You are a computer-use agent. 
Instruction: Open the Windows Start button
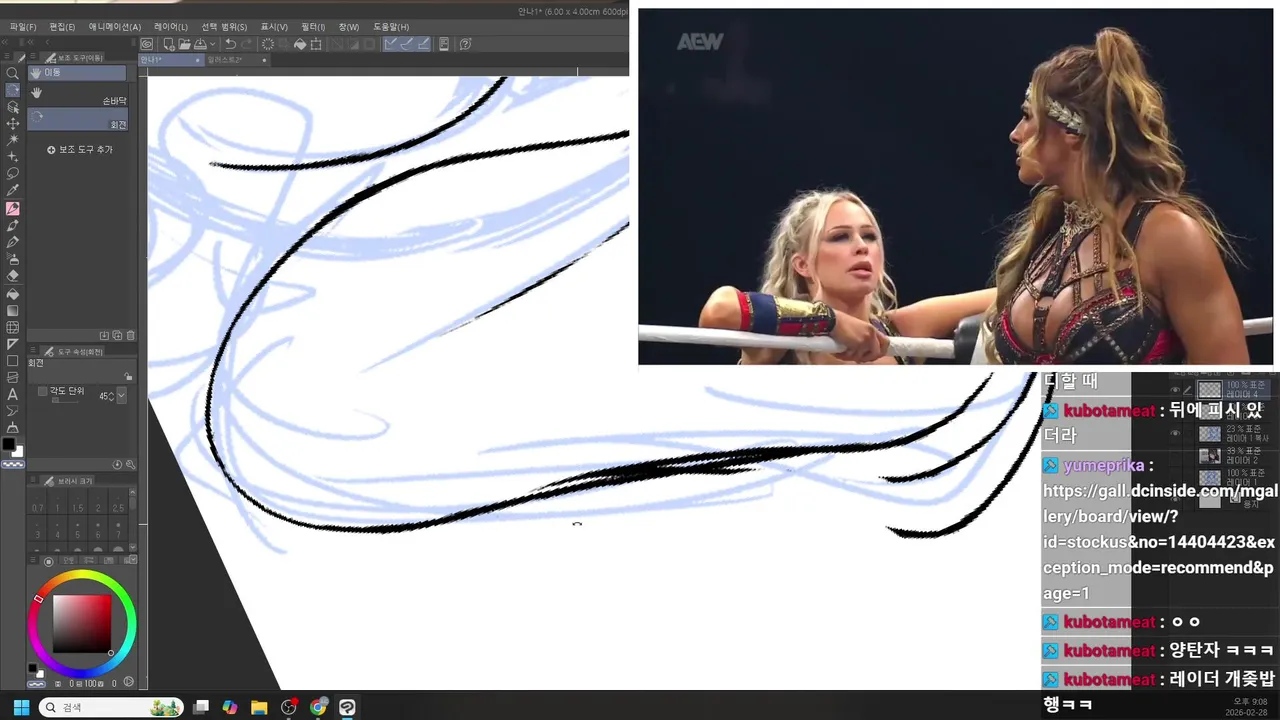coord(20,707)
